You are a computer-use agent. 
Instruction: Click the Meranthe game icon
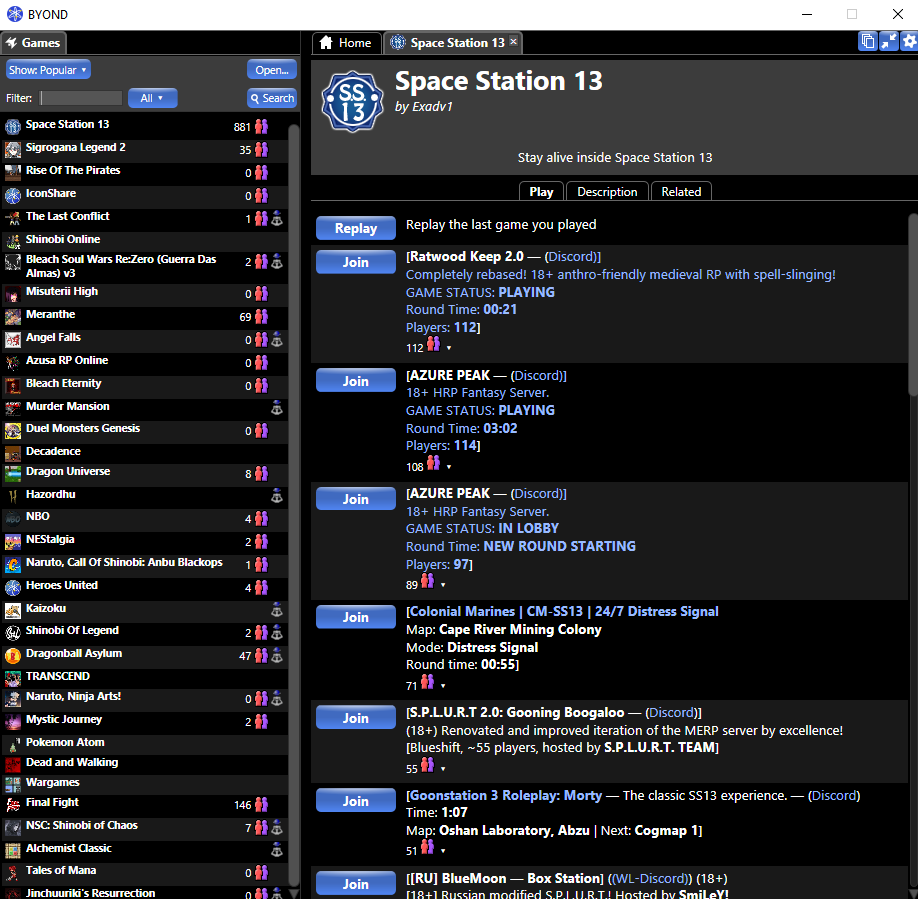13,317
